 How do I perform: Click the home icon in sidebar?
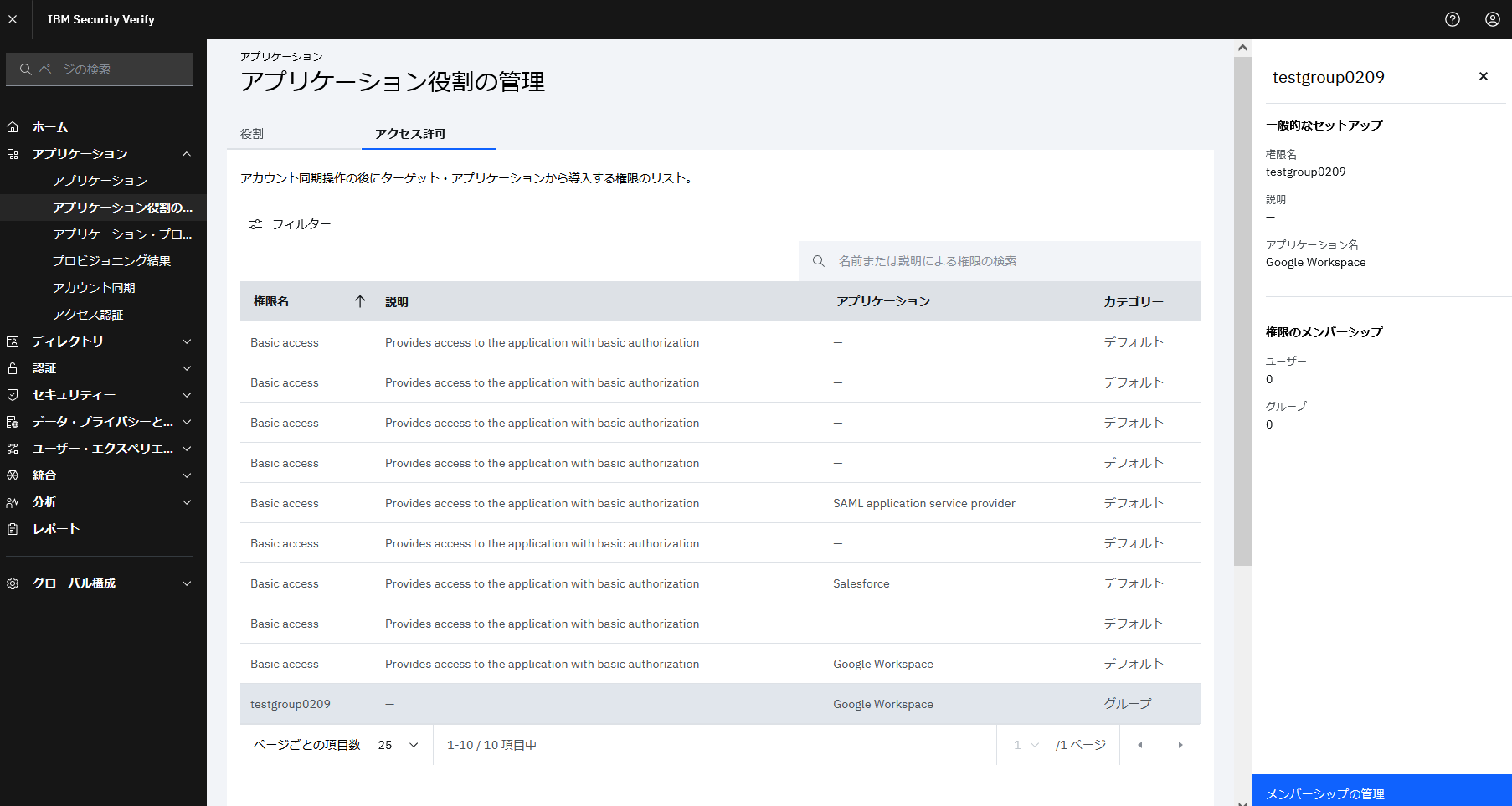click(x=13, y=127)
